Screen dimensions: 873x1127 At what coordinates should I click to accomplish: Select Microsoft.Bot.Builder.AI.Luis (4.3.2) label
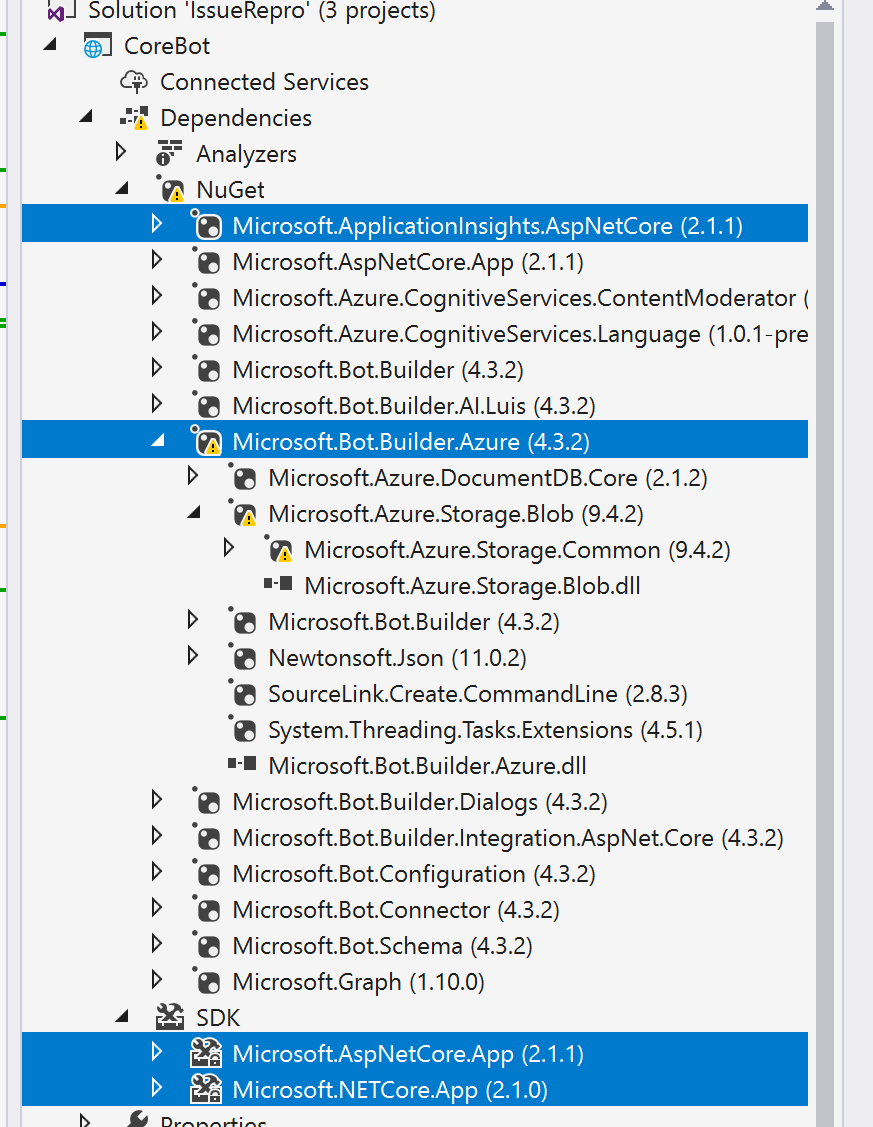click(x=414, y=406)
